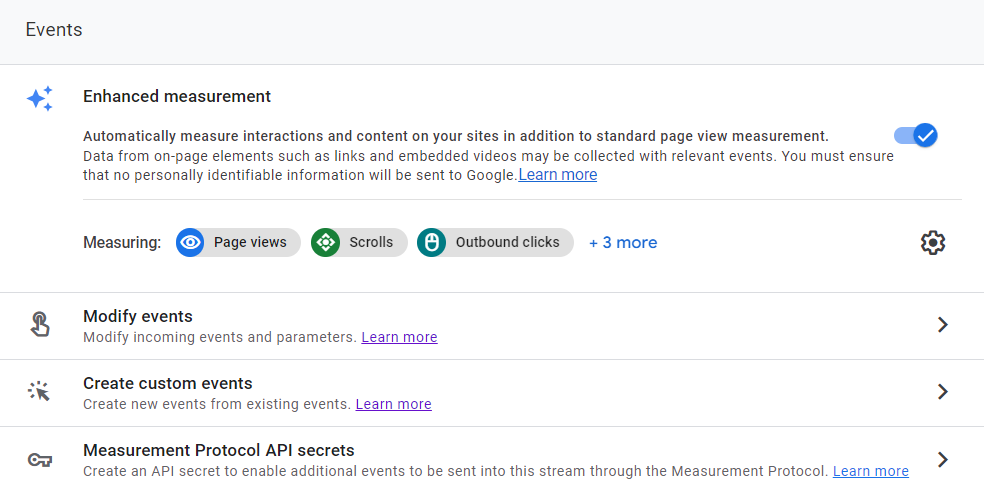Expand Create custom events chevron
The image size is (984, 489).
(x=942, y=392)
